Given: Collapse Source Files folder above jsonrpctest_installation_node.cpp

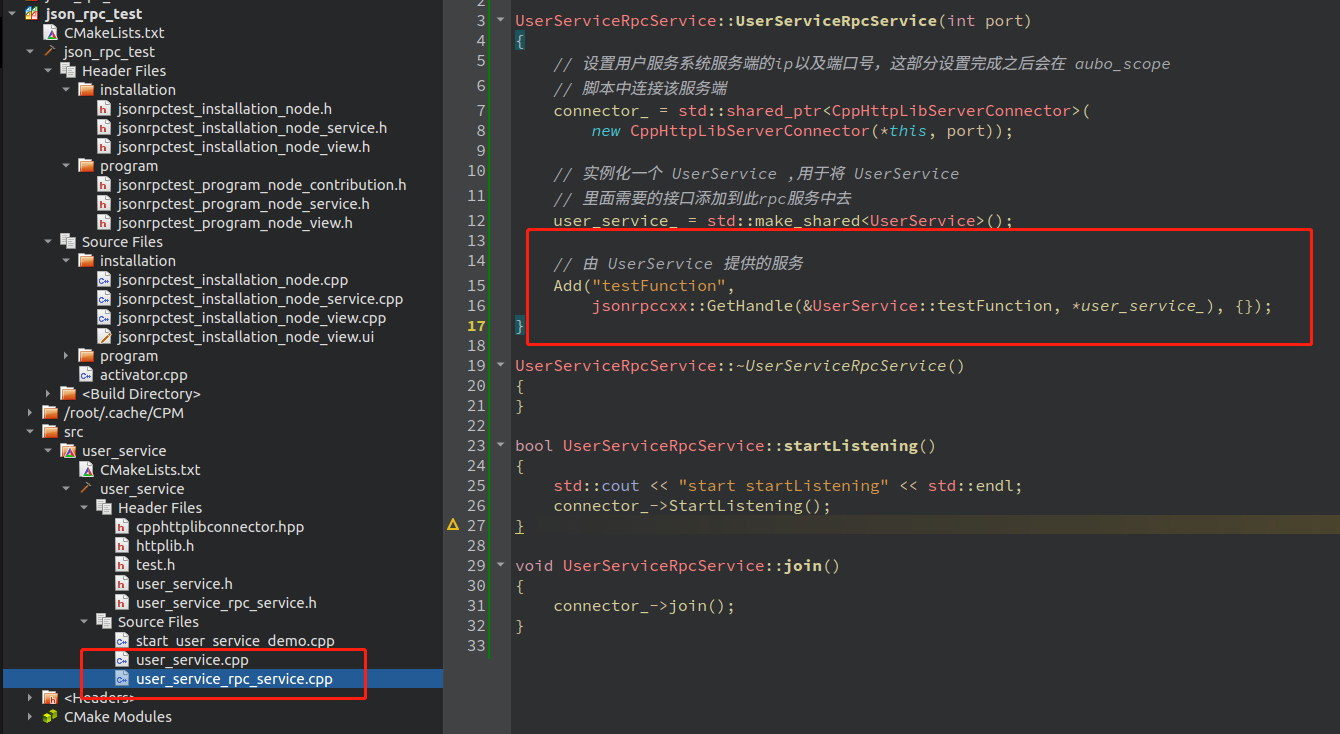Looking at the screenshot, I should tap(48, 242).
